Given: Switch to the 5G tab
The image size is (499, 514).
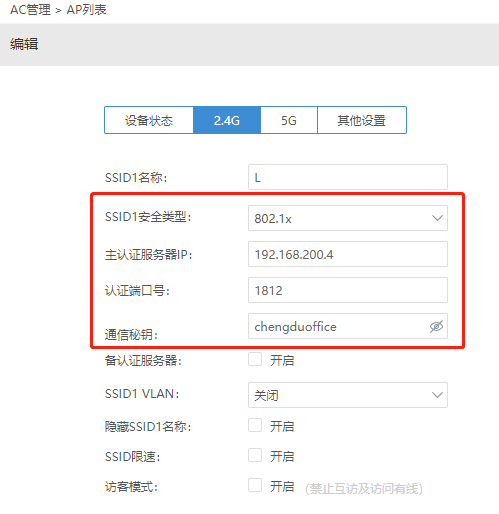Looking at the screenshot, I should click(x=289, y=120).
